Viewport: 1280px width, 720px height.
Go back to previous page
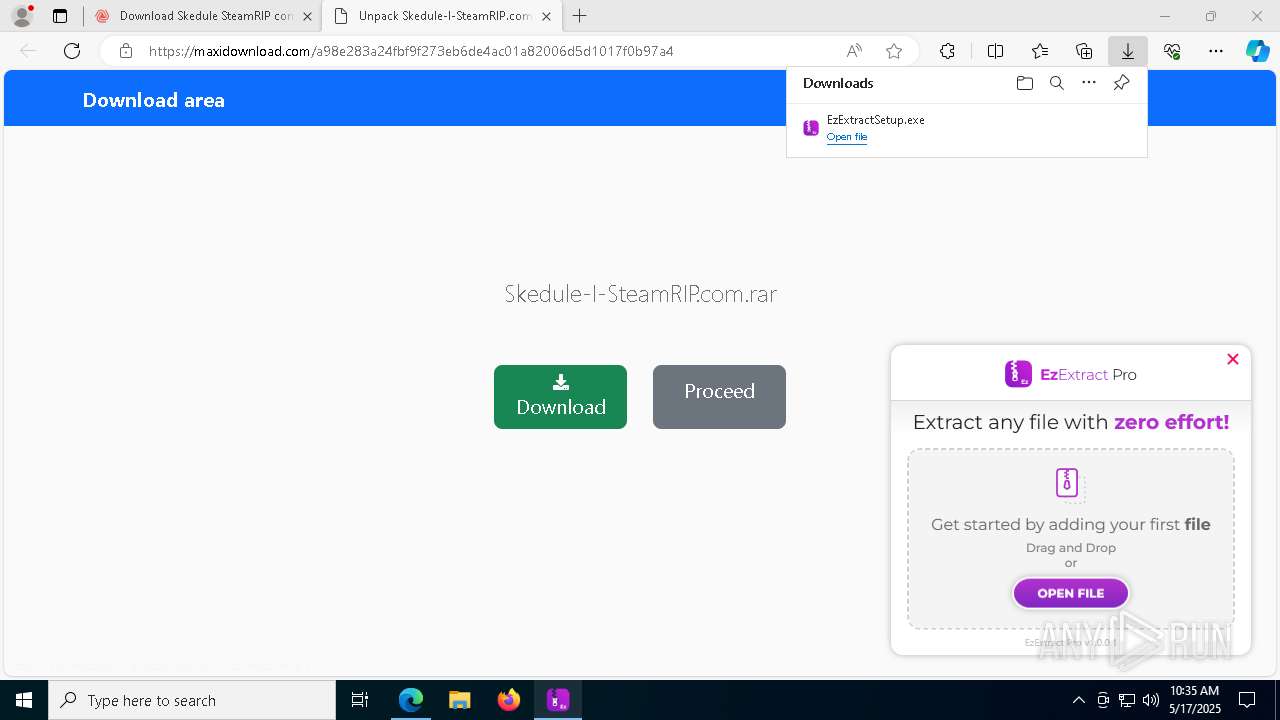(x=28, y=51)
